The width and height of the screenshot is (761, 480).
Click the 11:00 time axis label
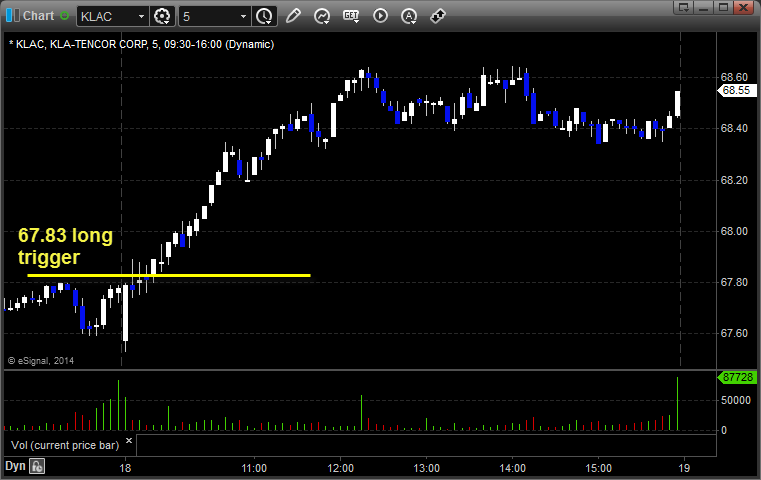pyautogui.click(x=254, y=468)
